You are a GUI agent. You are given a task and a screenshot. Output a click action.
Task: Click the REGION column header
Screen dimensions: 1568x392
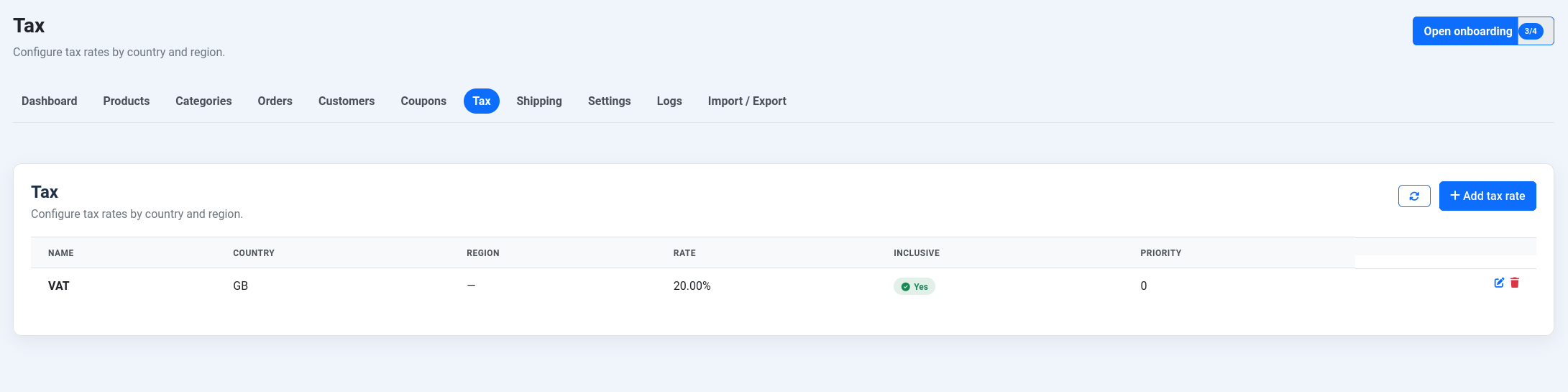point(483,253)
